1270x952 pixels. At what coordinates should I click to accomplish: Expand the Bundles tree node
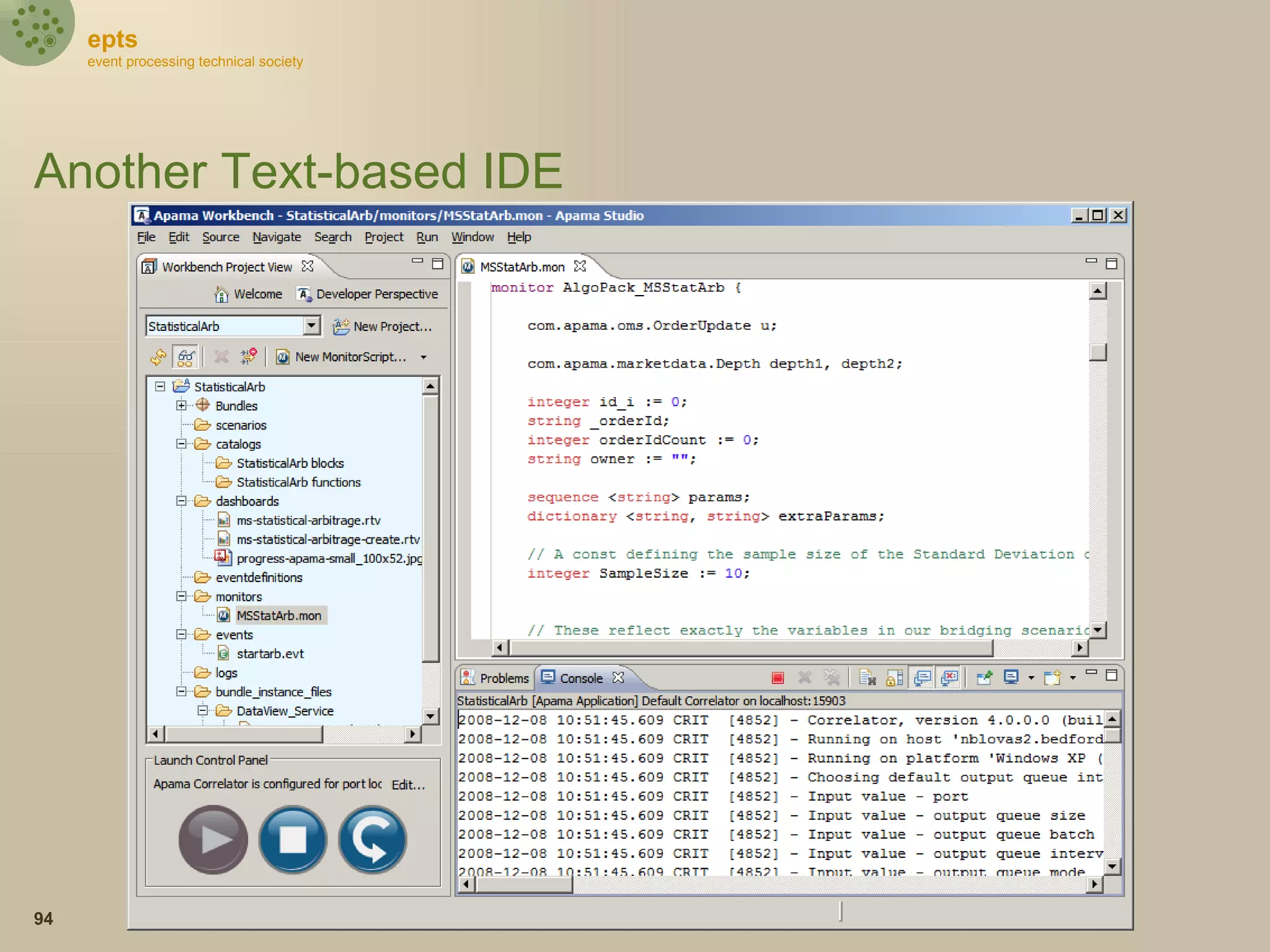point(181,405)
